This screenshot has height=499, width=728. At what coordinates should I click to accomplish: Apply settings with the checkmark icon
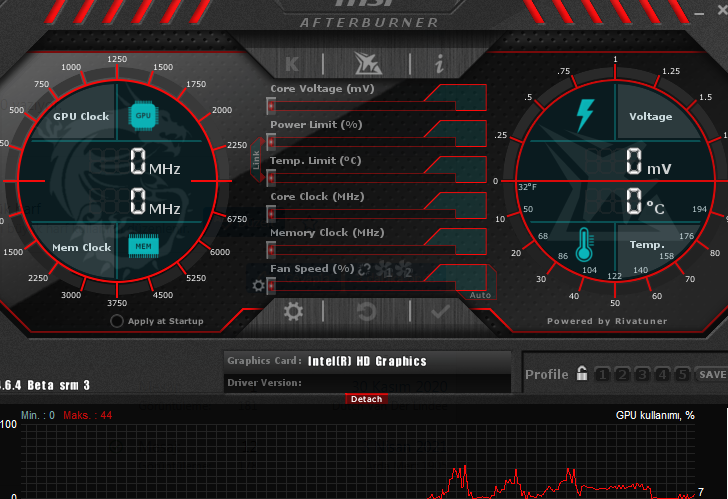tap(440, 311)
